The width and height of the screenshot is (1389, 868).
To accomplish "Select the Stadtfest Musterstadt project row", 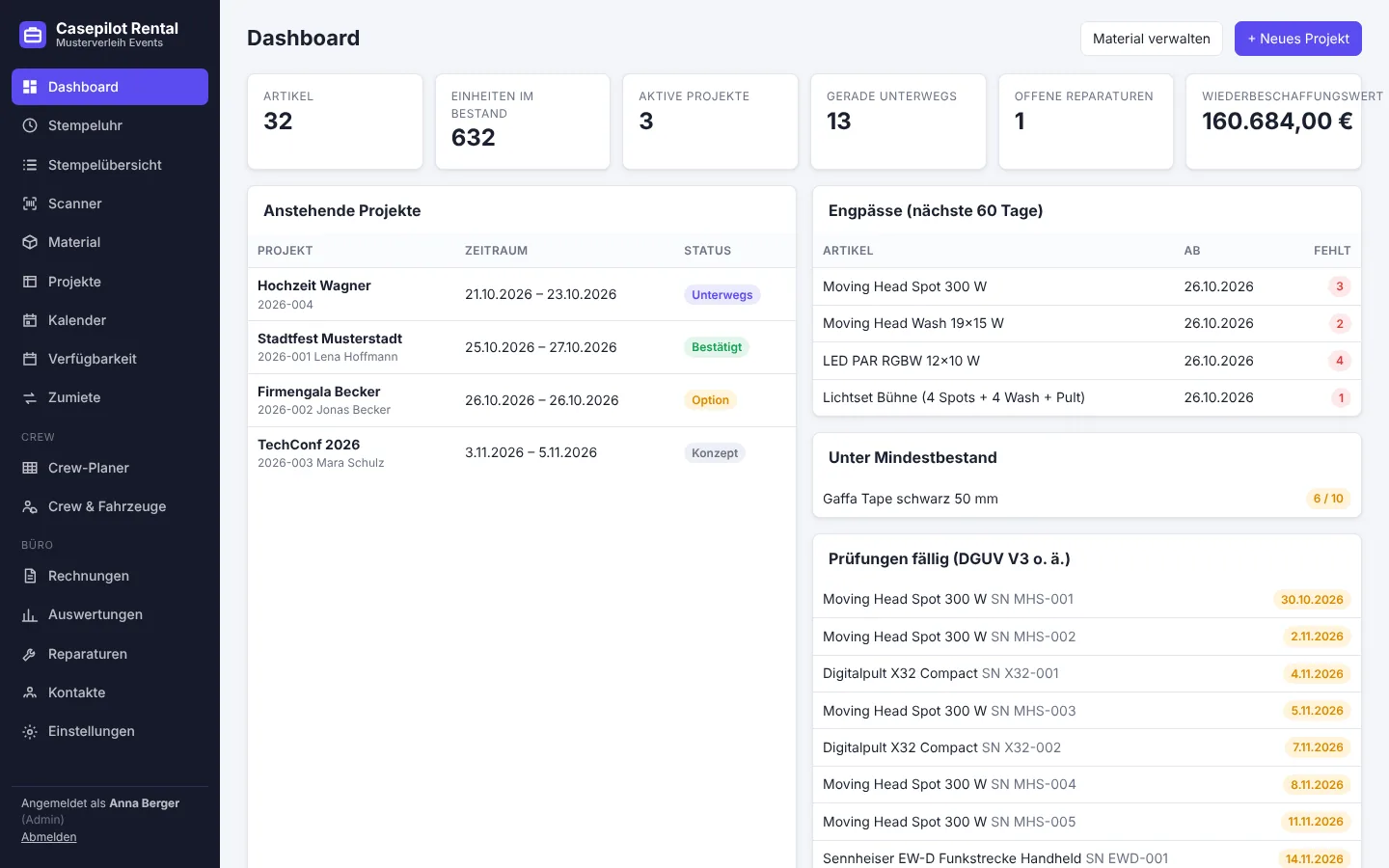I will [522, 347].
